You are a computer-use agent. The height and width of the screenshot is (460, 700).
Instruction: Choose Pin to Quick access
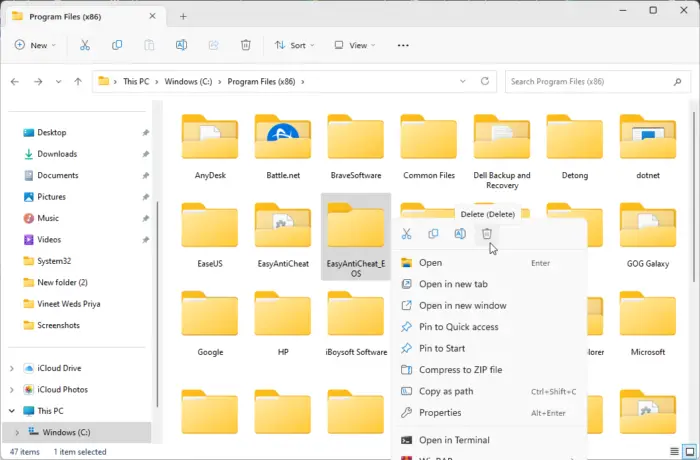tap(489, 327)
